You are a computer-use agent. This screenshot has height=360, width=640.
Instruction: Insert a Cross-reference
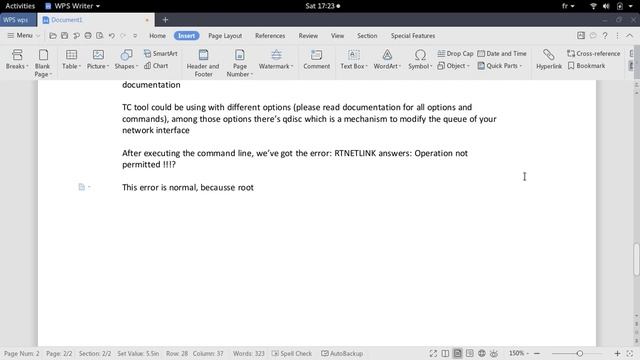[593, 53]
